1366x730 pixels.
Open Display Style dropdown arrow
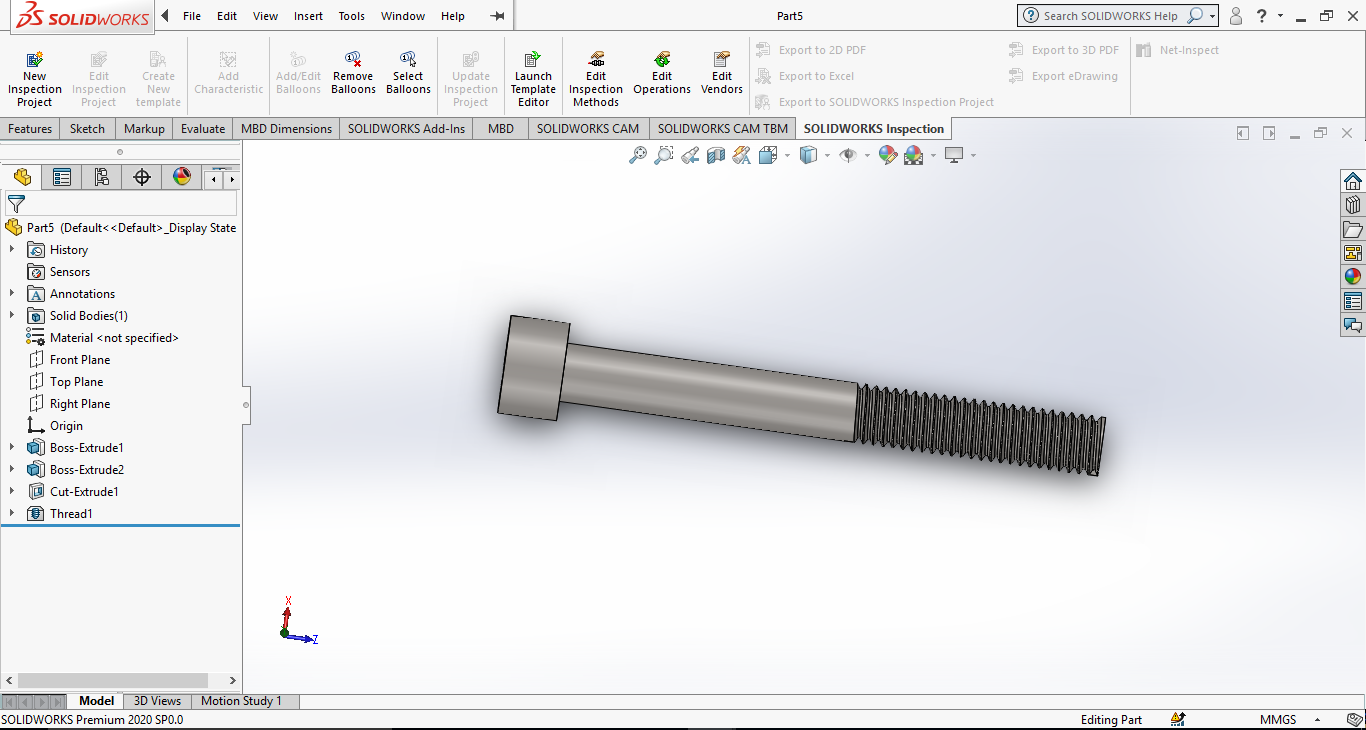827,155
